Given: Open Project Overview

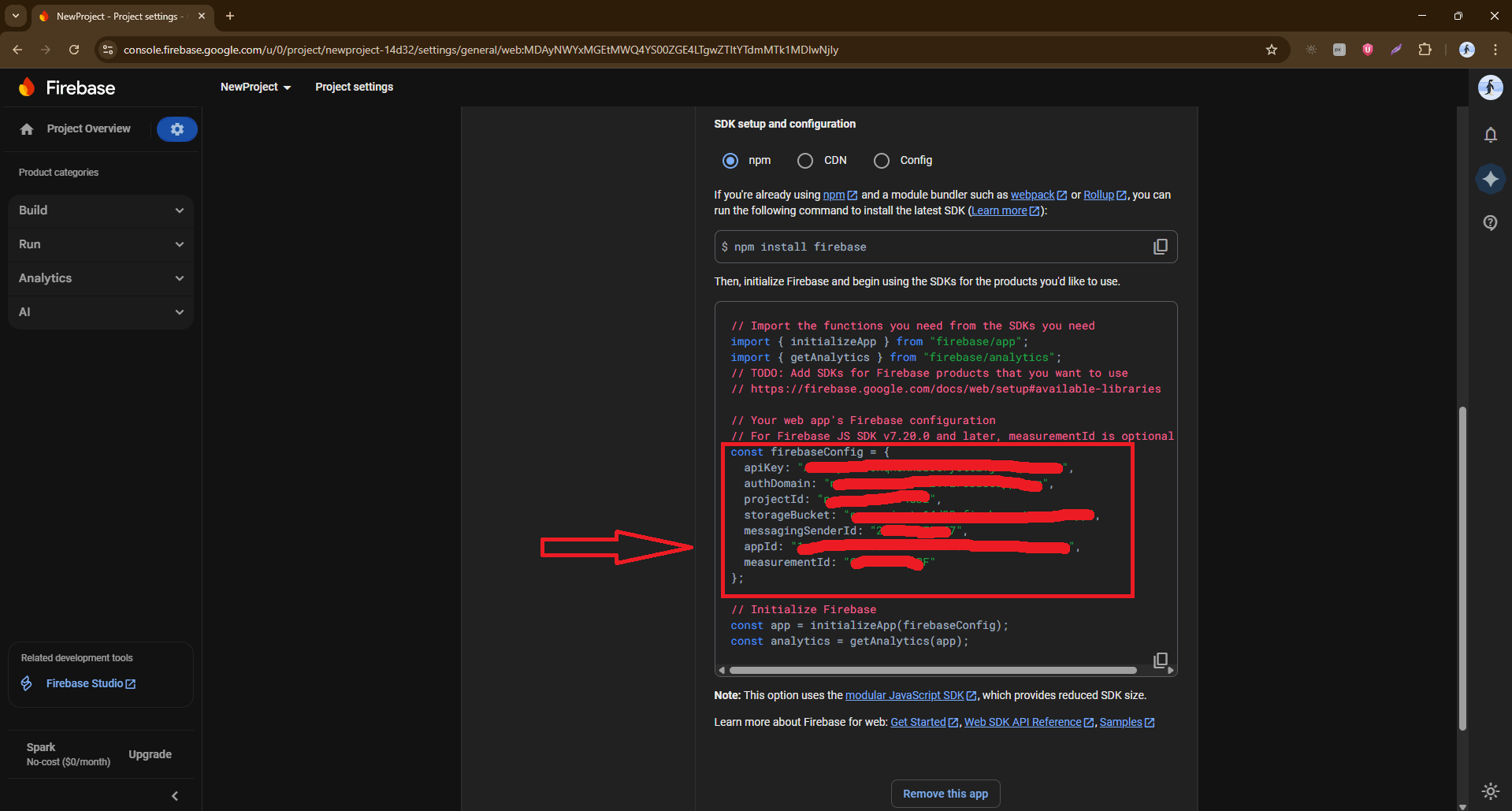Looking at the screenshot, I should (88, 128).
